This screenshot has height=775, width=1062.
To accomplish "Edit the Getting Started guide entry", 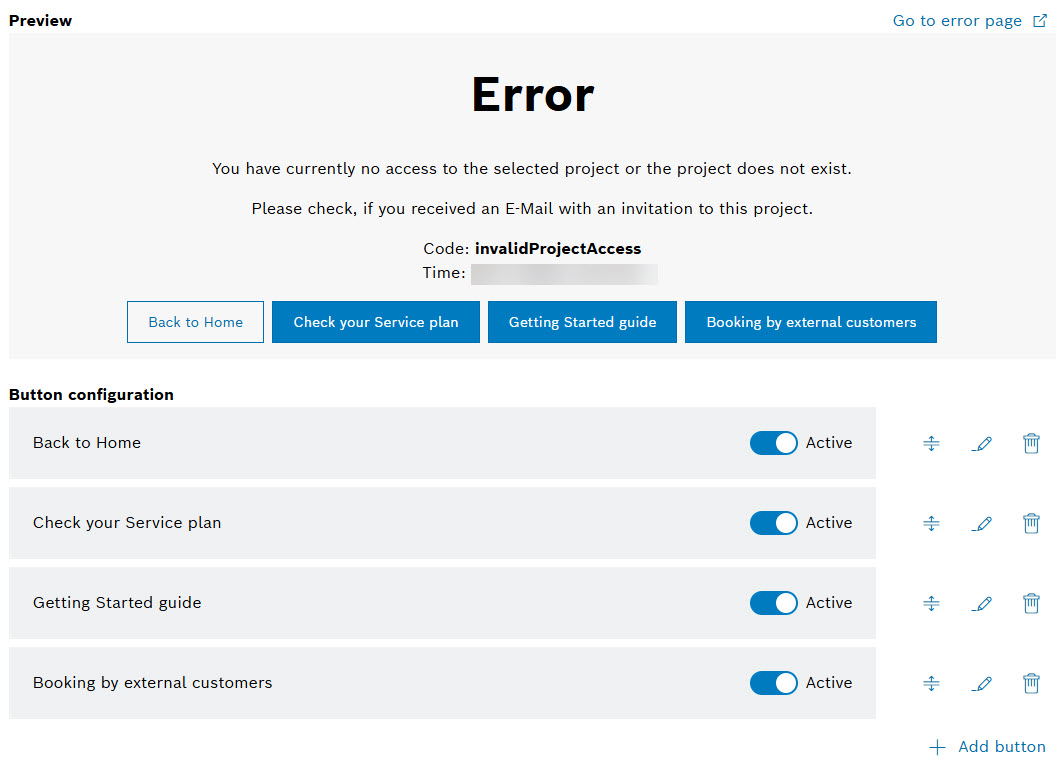I will click(982, 603).
